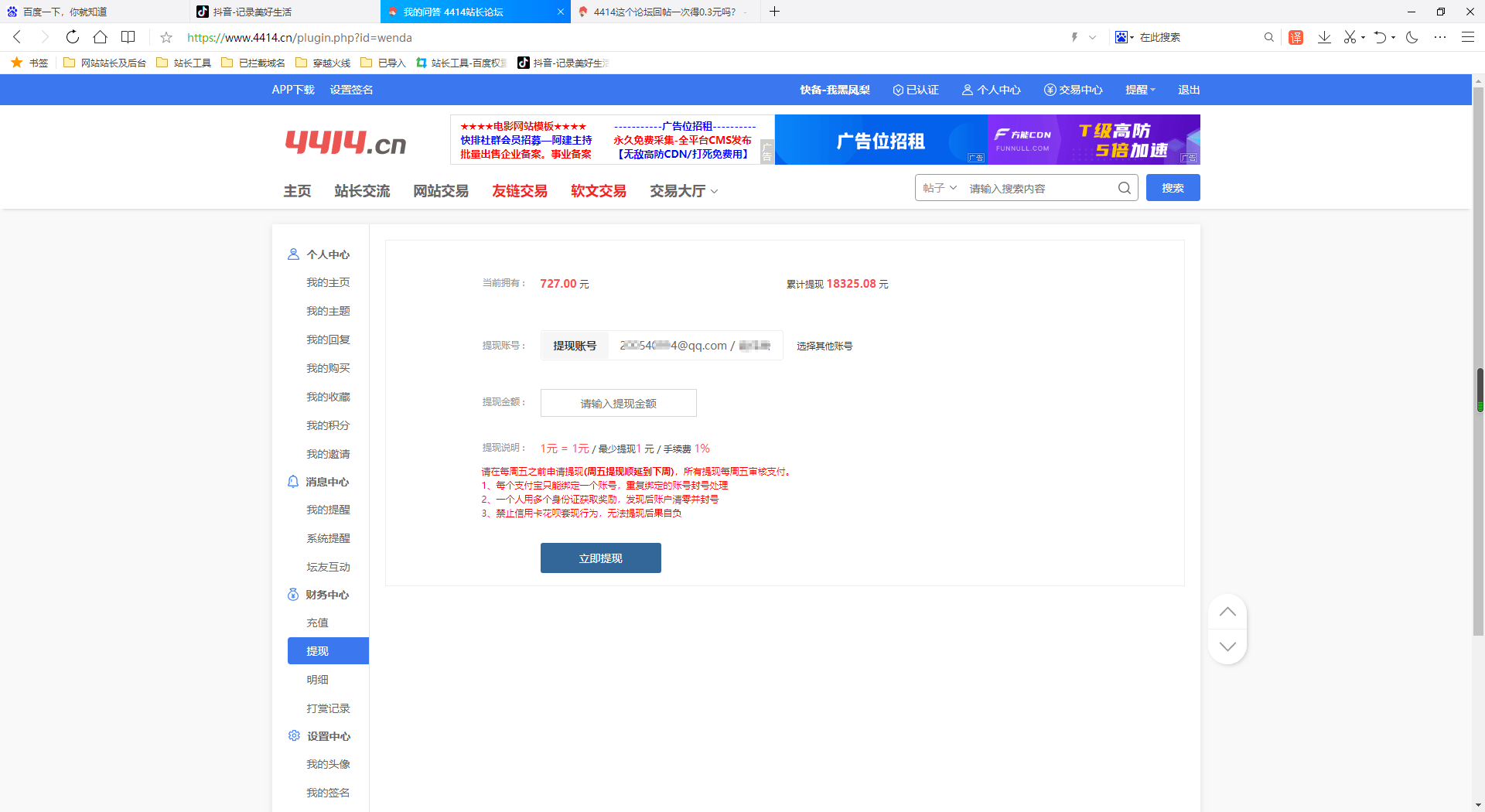Image resolution: width=1485 pixels, height=812 pixels.
Task: Click the 消息中心 sidebar heading
Action: coord(327,482)
